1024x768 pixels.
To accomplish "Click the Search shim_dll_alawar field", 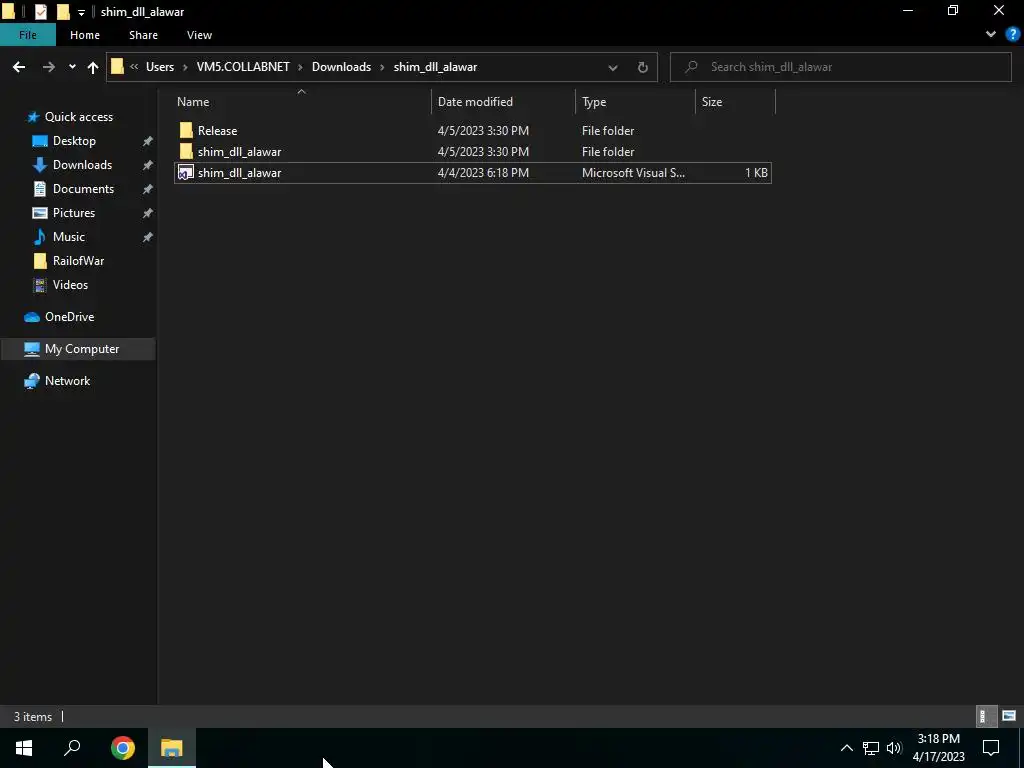I will coord(840,67).
